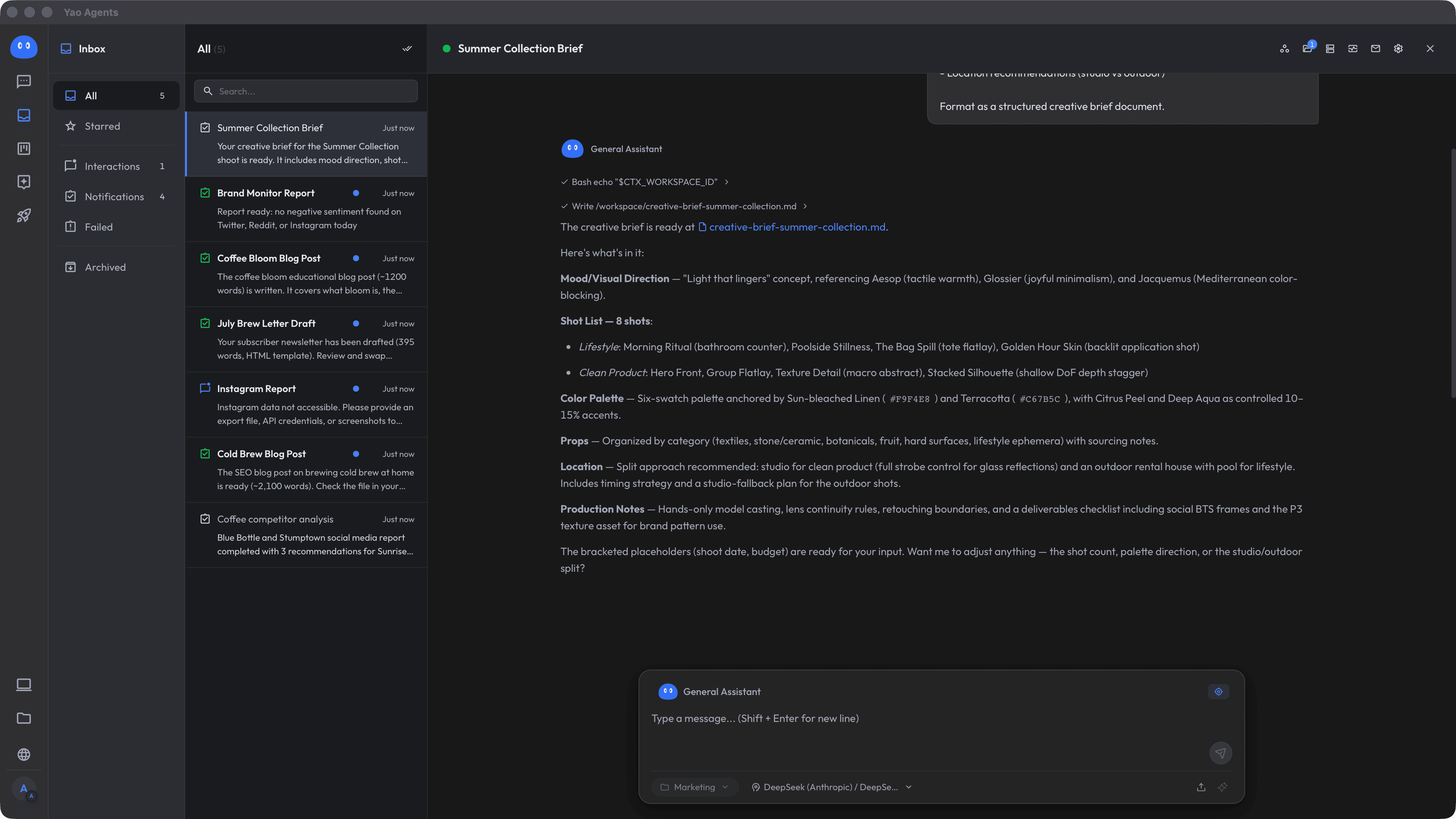Open the files folder icon with badge 1
This screenshot has width=1456, height=819.
[x=1307, y=49]
